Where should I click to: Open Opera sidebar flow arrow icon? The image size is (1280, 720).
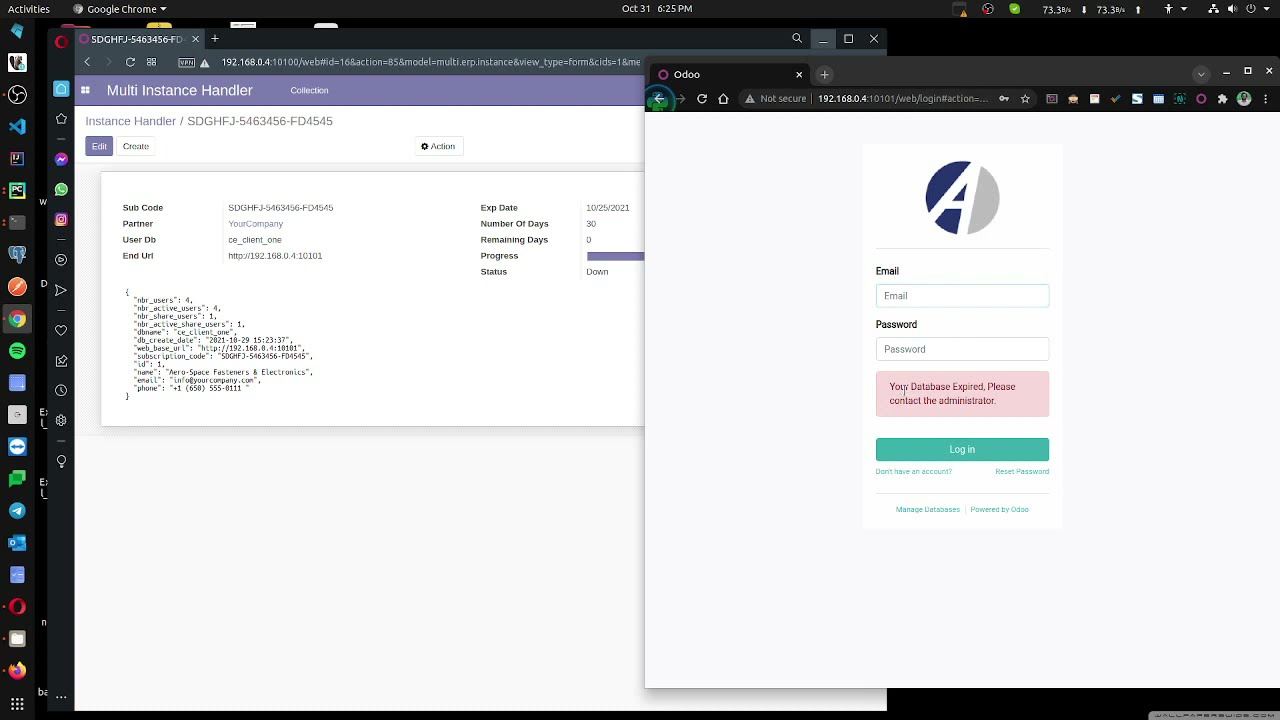click(x=61, y=290)
